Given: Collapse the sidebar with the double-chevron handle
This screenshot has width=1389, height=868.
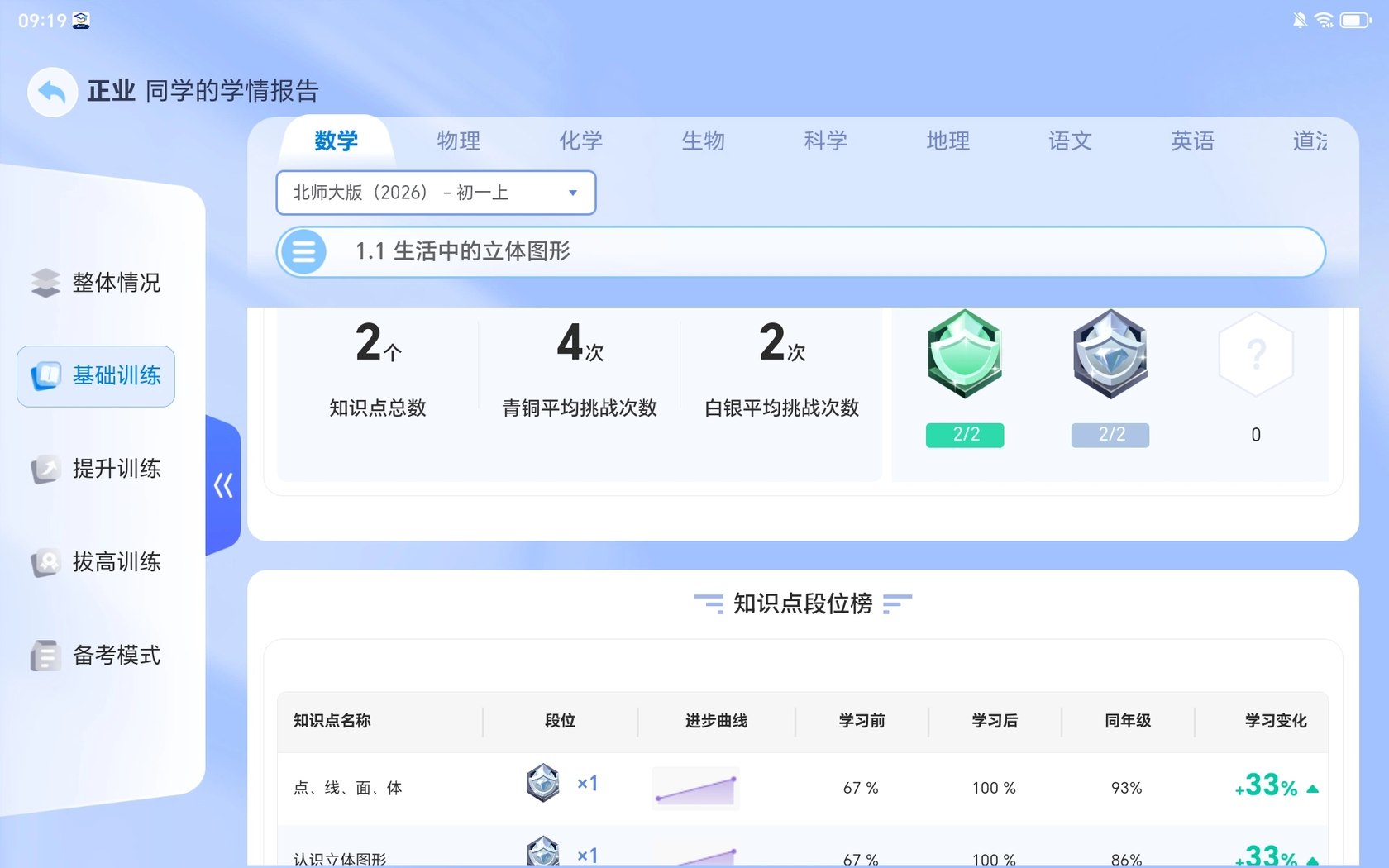Looking at the screenshot, I should pyautogui.click(x=223, y=485).
